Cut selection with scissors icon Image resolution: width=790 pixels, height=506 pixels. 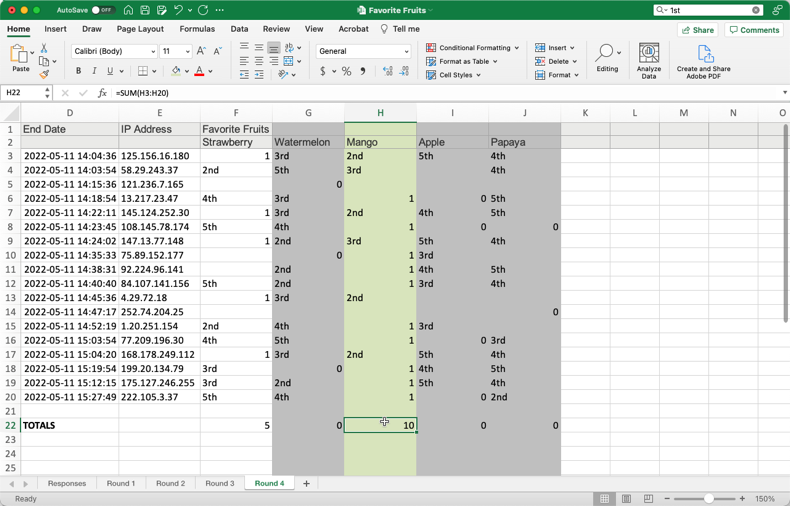(x=44, y=48)
